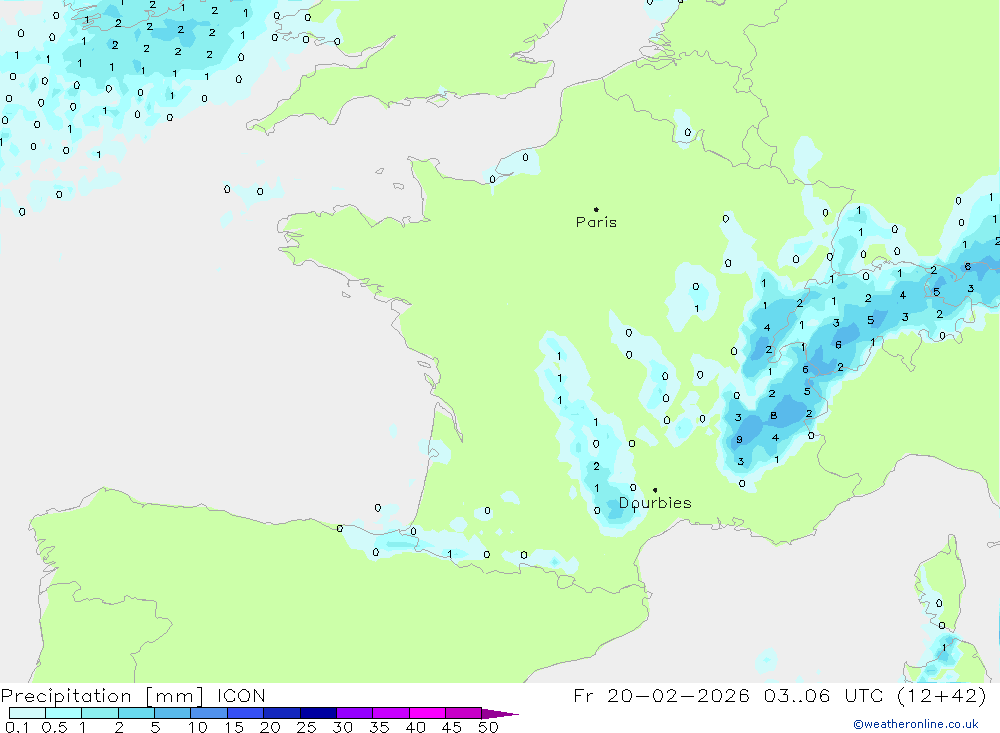Pick the 35–40 mm legend swatch
The width and height of the screenshot is (1000, 733).
coord(390,713)
